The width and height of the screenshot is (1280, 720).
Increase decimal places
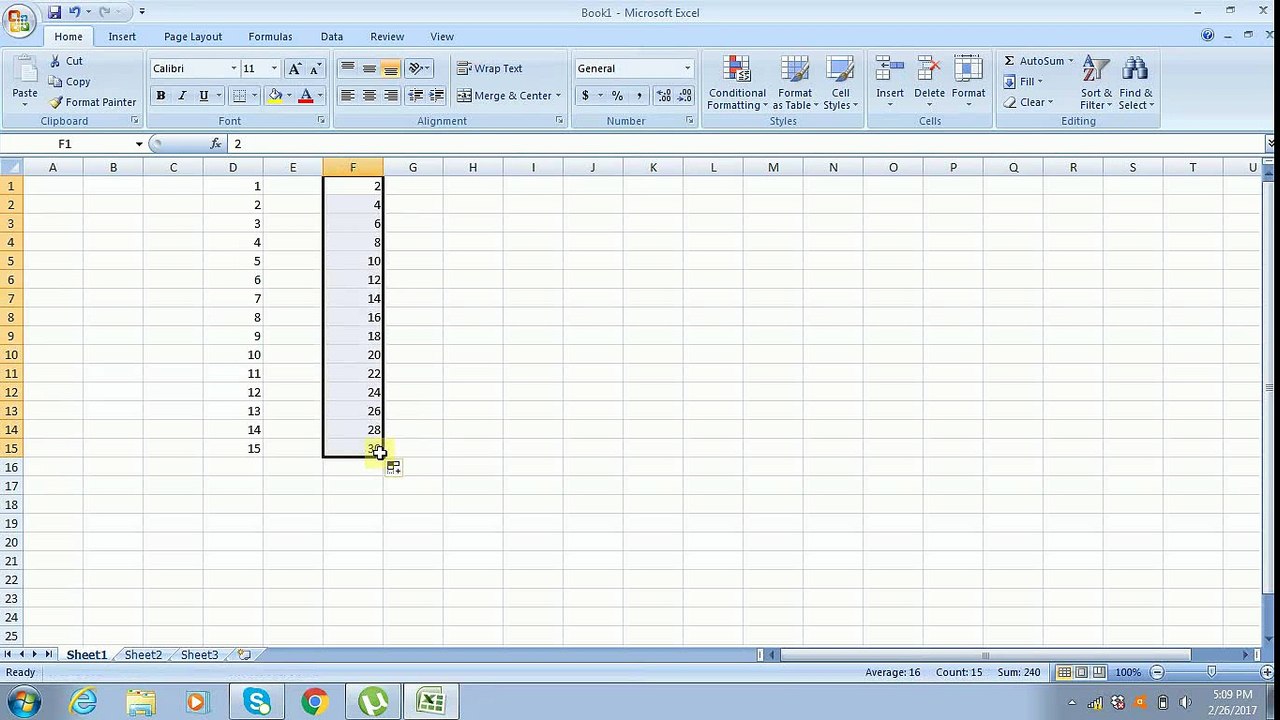(664, 95)
